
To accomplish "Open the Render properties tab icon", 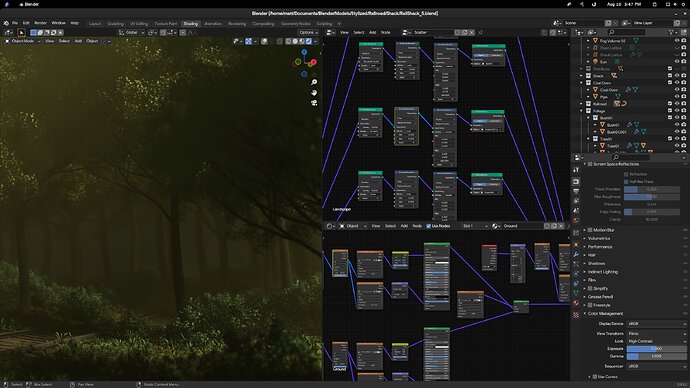I will click(x=576, y=182).
